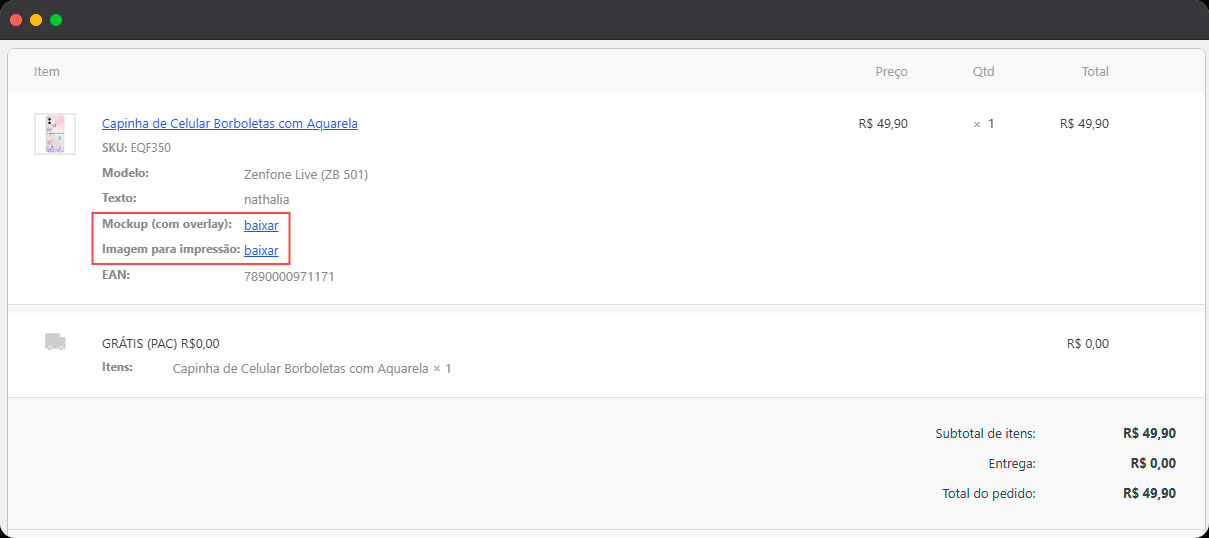Click the yellow minimize window button
Image resolution: width=1209 pixels, height=538 pixels.
tap(36, 20)
